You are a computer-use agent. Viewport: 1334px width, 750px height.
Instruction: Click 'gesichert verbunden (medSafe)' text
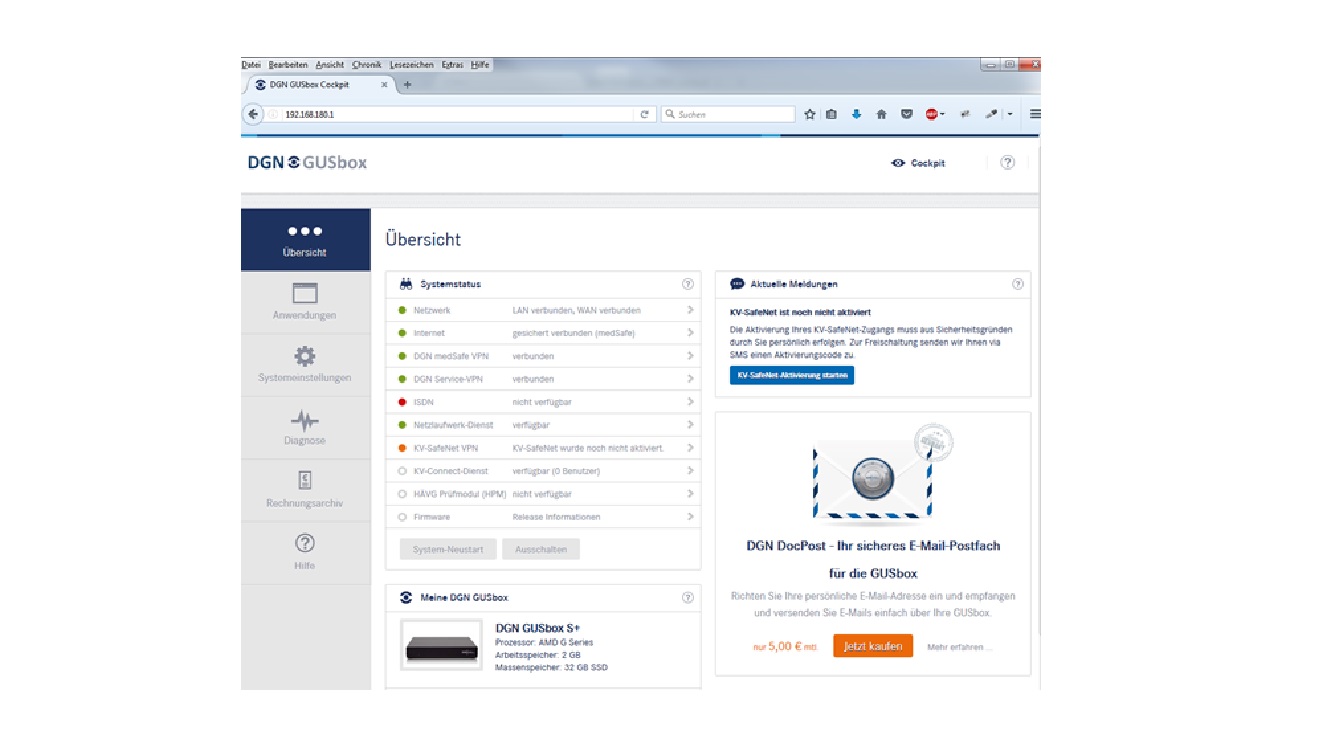point(573,333)
